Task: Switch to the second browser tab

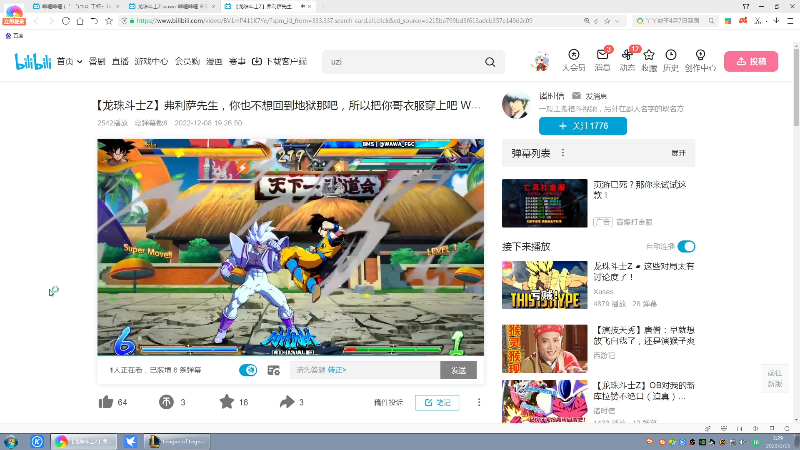Action: click(172, 6)
